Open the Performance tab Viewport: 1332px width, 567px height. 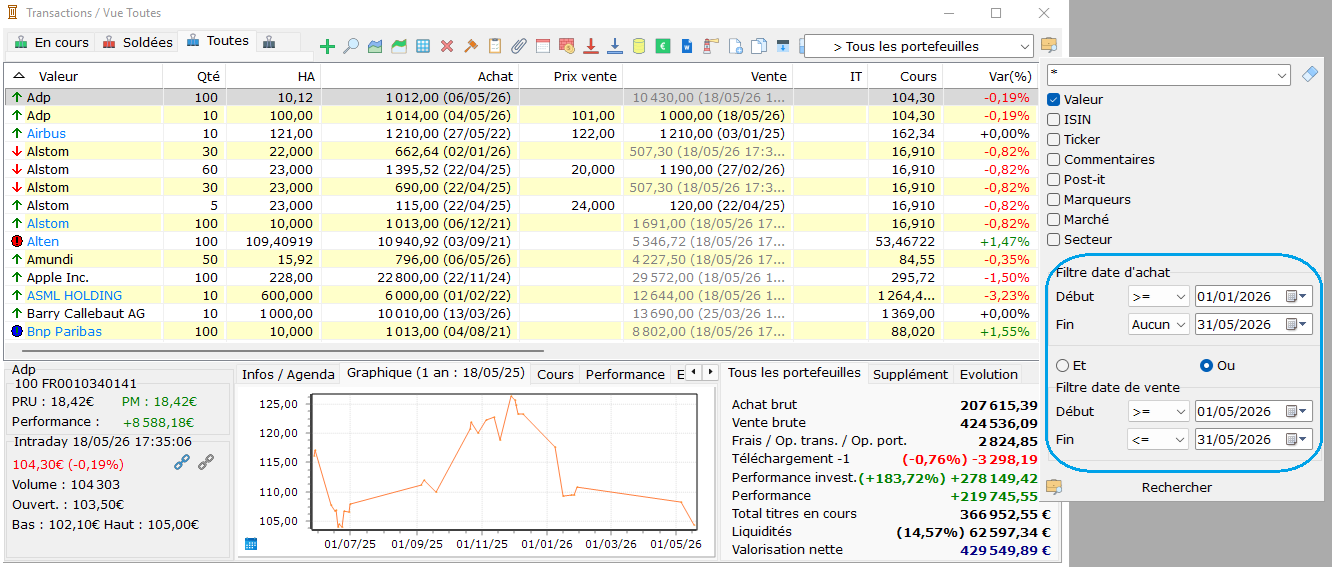(625, 374)
